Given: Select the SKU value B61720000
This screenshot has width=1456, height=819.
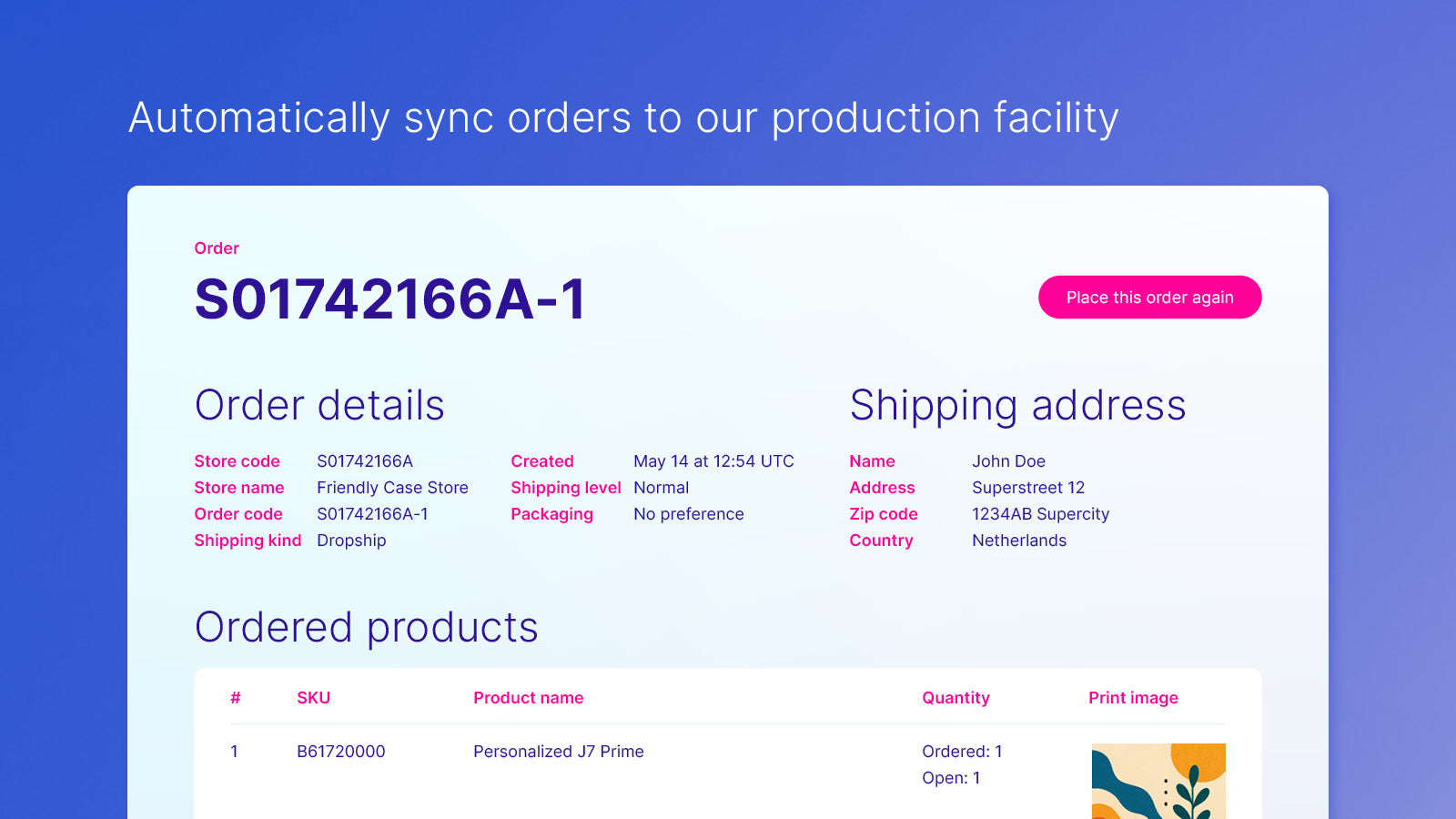Looking at the screenshot, I should coord(341,752).
